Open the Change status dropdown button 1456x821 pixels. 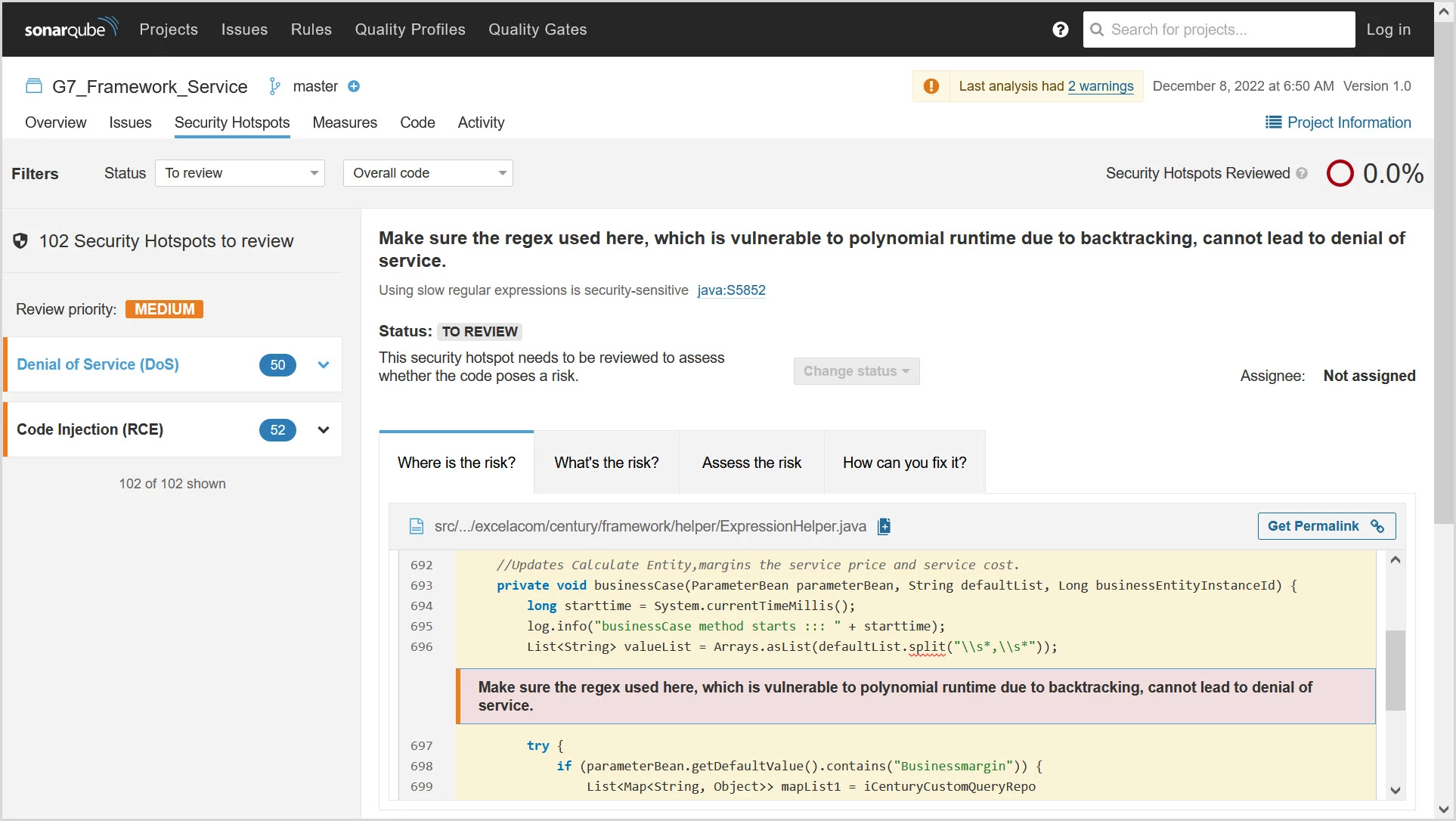pos(856,371)
